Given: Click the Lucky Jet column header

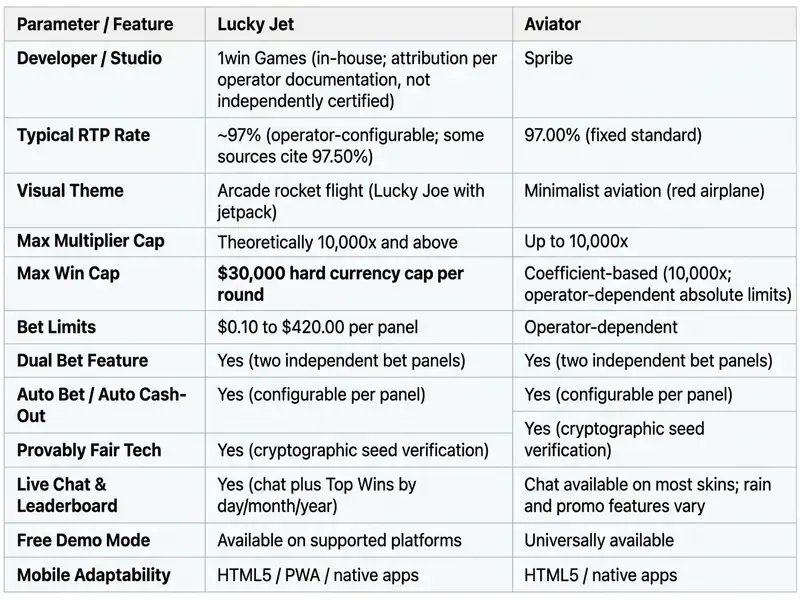Looking at the screenshot, I should click(359, 24).
